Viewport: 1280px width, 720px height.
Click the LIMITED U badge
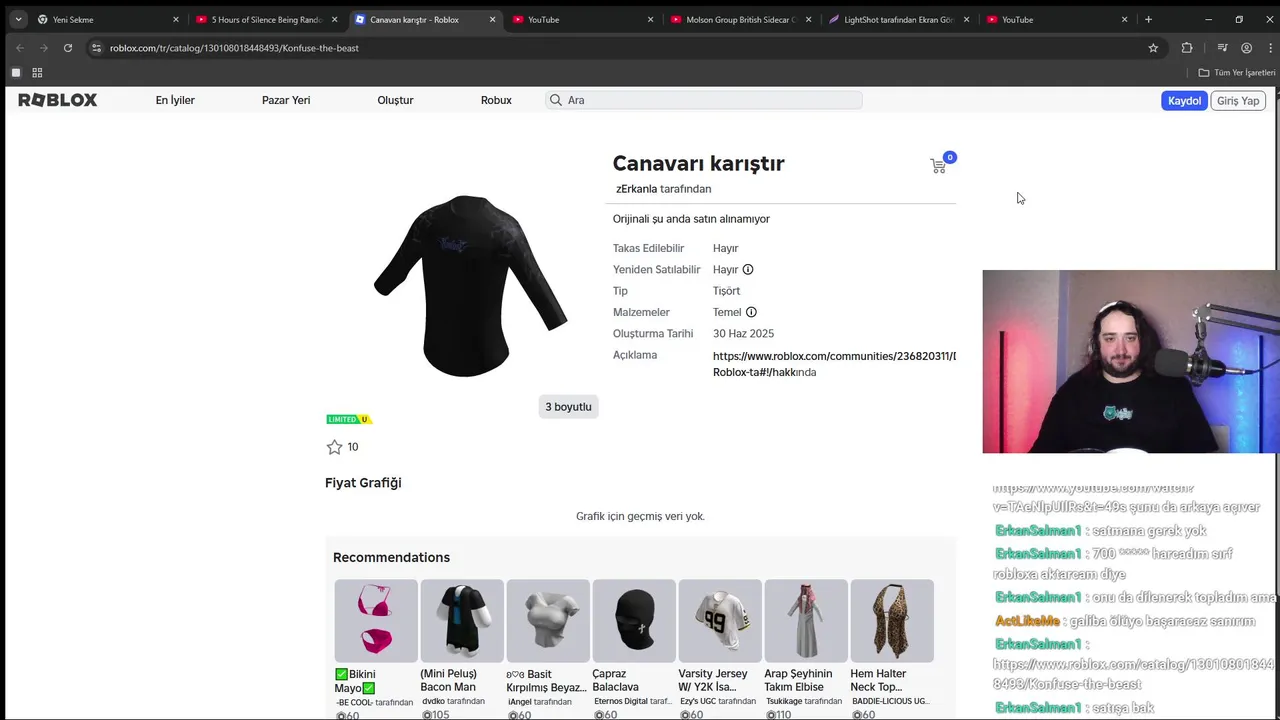(x=349, y=419)
